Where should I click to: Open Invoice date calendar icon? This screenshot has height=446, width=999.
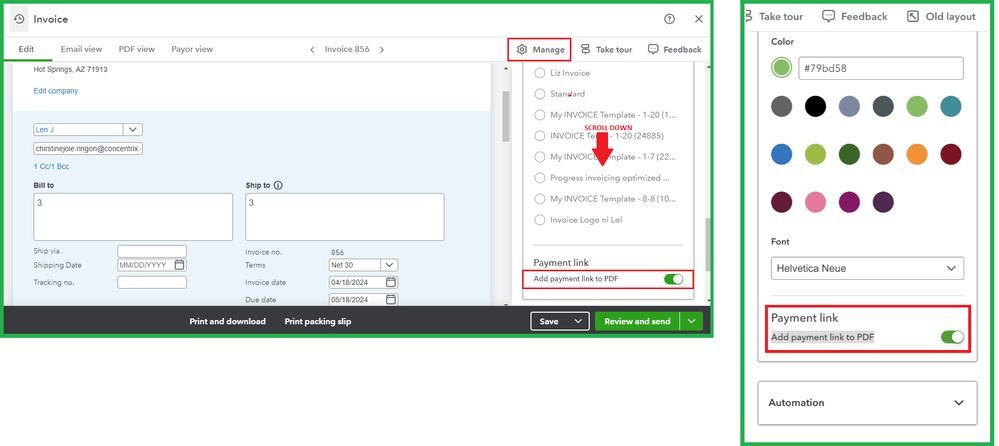click(x=391, y=282)
